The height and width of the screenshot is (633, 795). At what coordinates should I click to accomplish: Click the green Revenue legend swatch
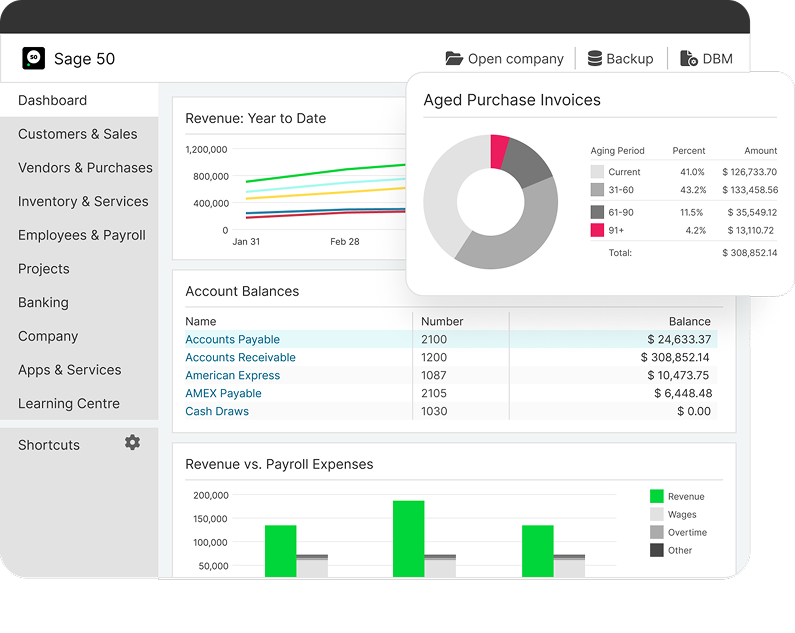657,496
